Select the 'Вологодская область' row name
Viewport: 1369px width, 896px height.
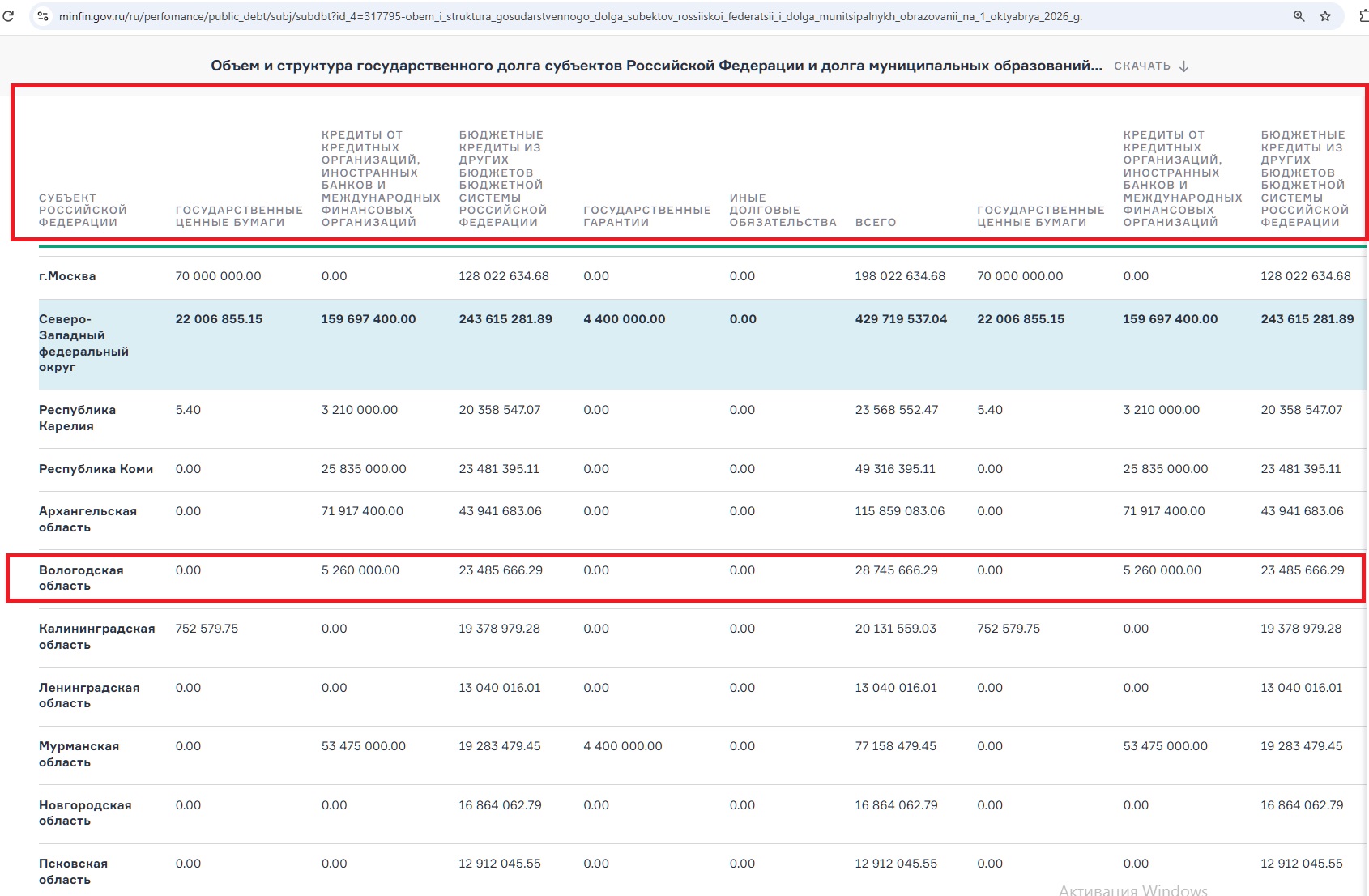point(81,578)
